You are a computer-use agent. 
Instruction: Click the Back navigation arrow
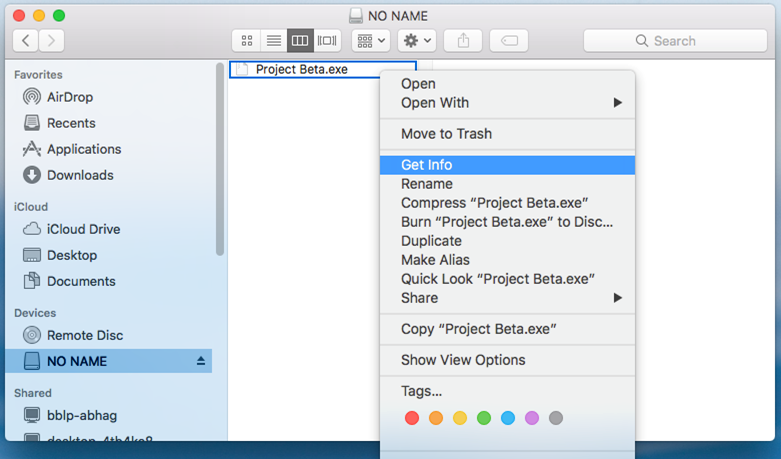(26, 41)
